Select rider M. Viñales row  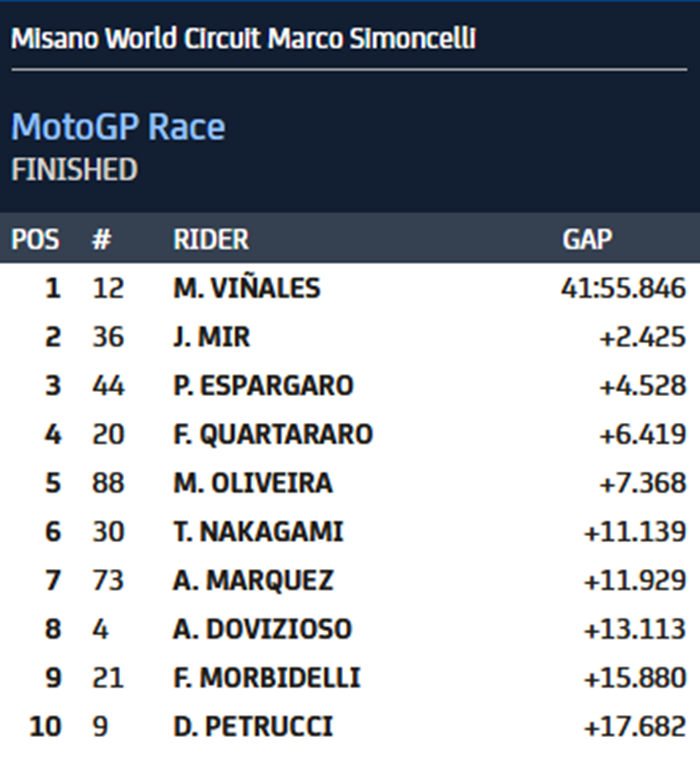click(246, 288)
